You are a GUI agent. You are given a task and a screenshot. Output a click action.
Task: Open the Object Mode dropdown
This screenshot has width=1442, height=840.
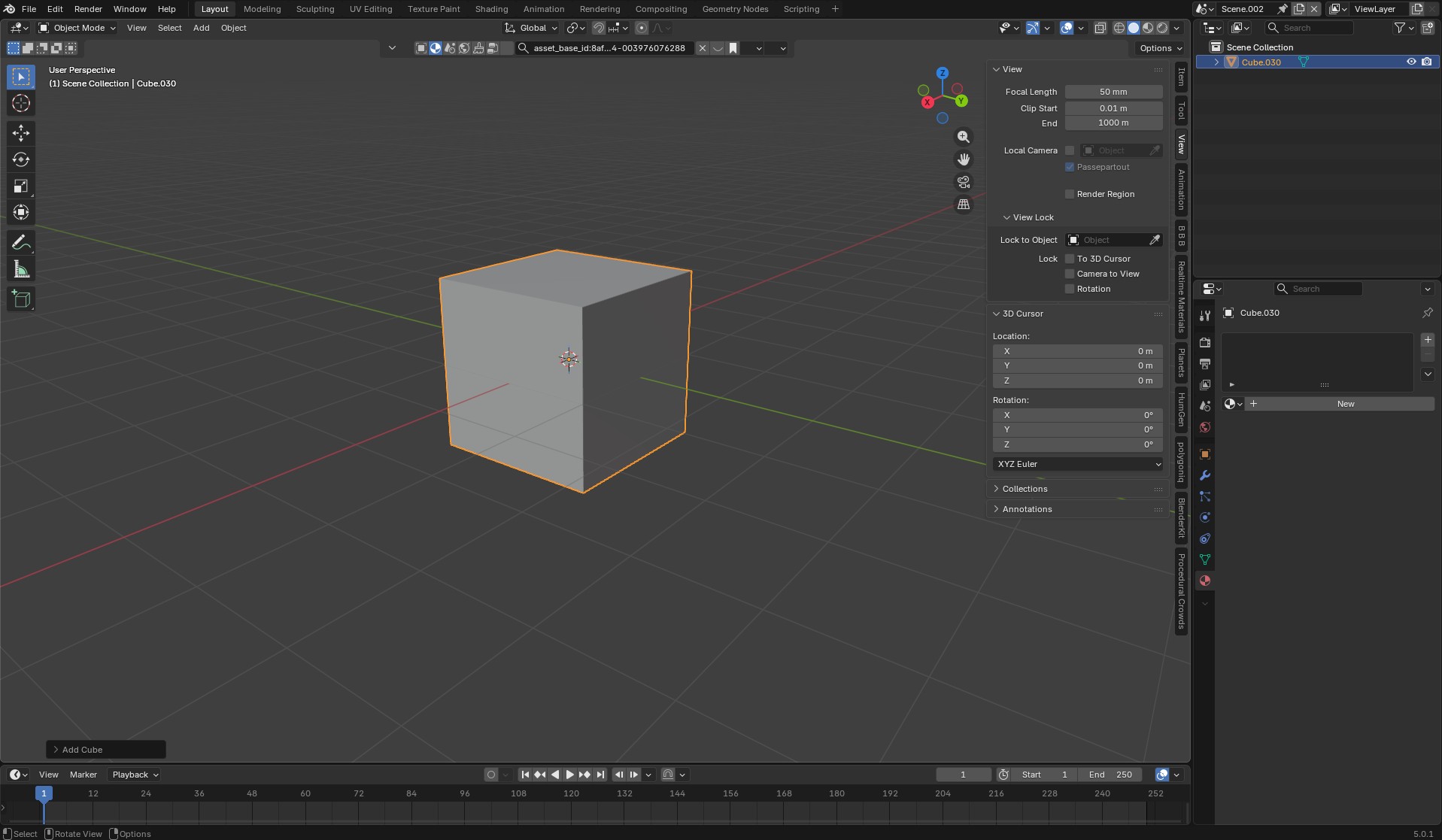coord(77,28)
